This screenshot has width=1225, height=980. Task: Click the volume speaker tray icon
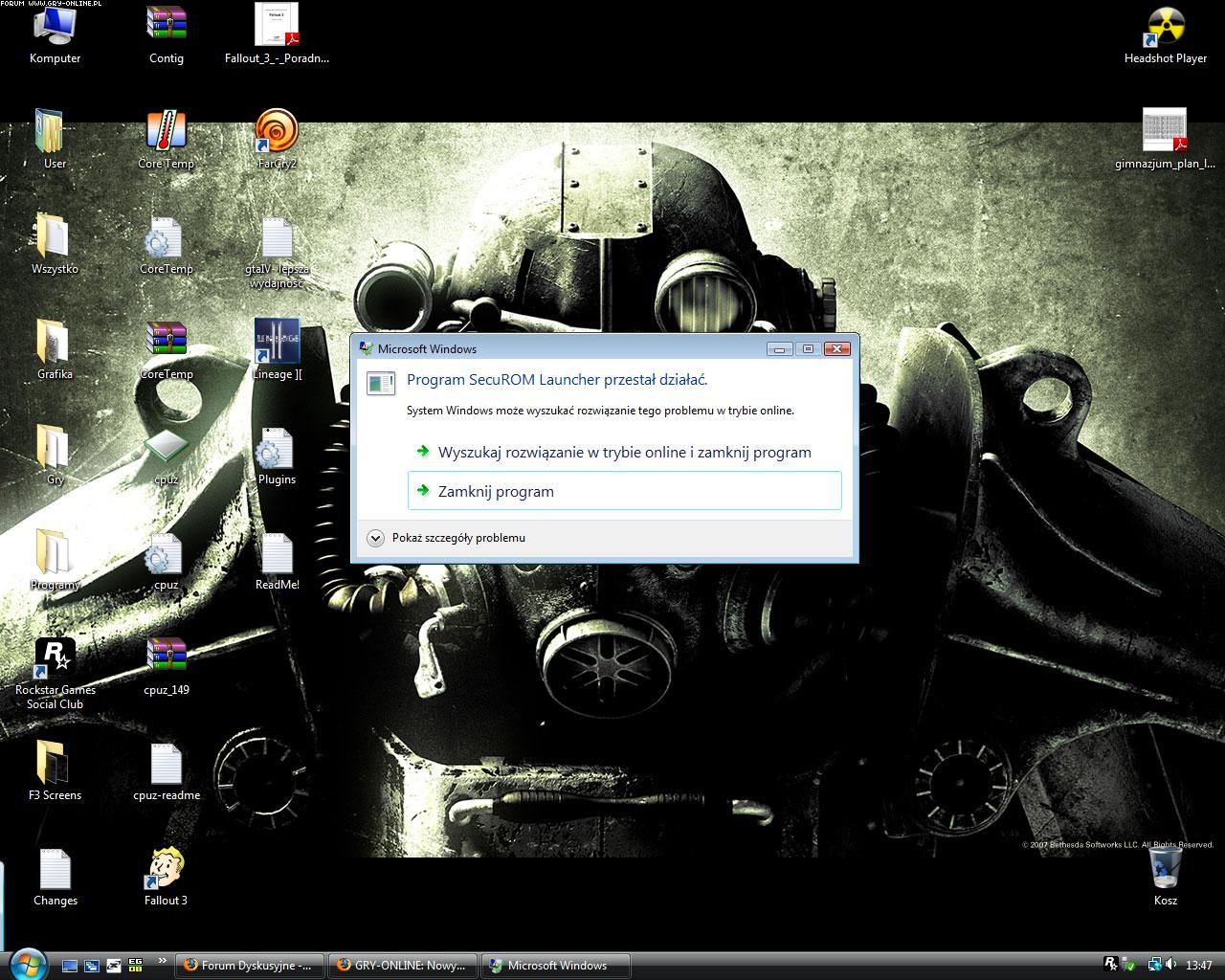tap(1170, 965)
